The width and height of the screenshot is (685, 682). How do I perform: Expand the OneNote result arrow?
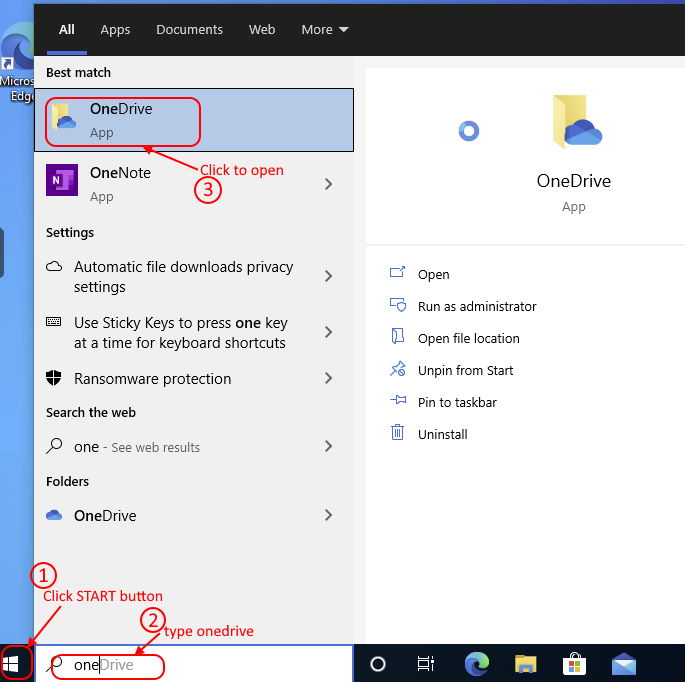pos(329,184)
